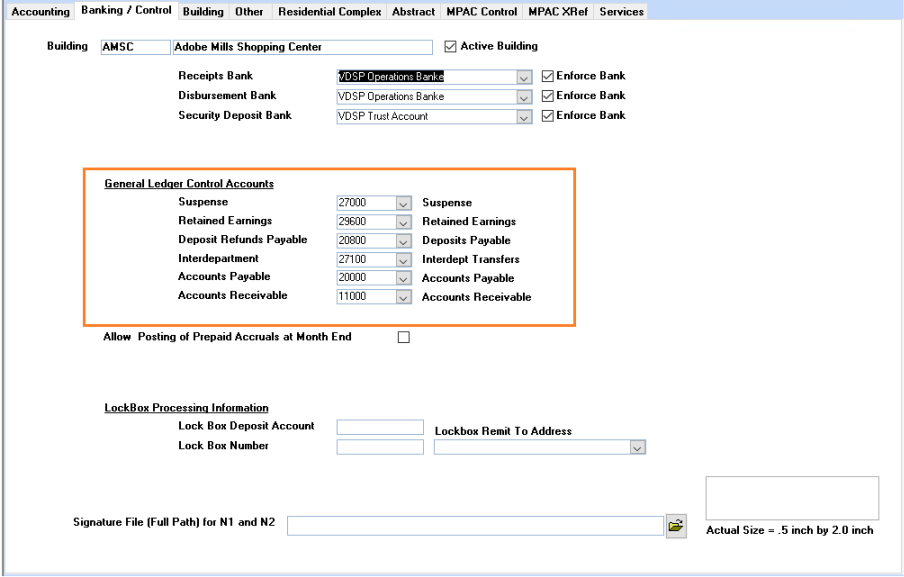Click the Security Deposit Bank label
Image resolution: width=904 pixels, height=577 pixels.
pos(235,115)
